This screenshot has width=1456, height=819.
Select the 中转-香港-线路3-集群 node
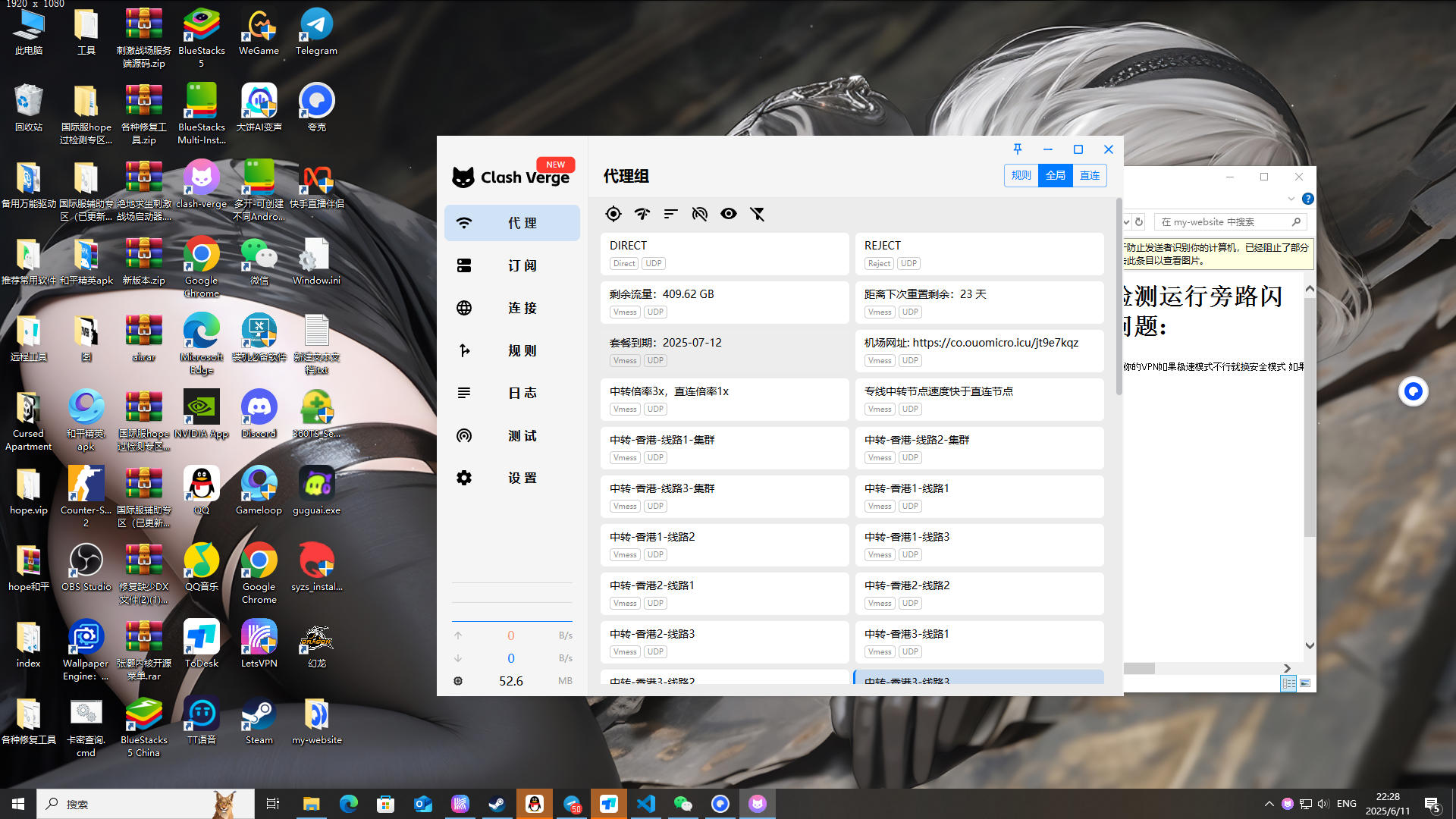pos(724,496)
